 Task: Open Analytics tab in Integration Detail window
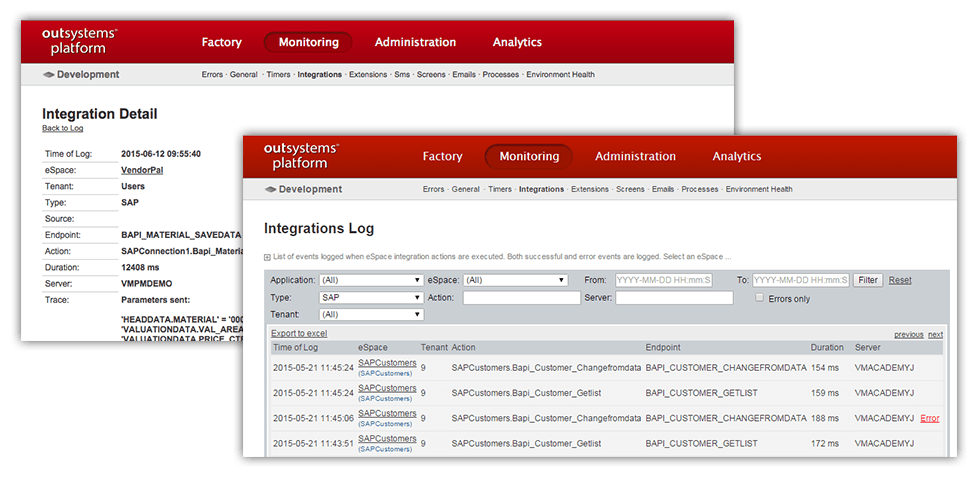tap(517, 43)
